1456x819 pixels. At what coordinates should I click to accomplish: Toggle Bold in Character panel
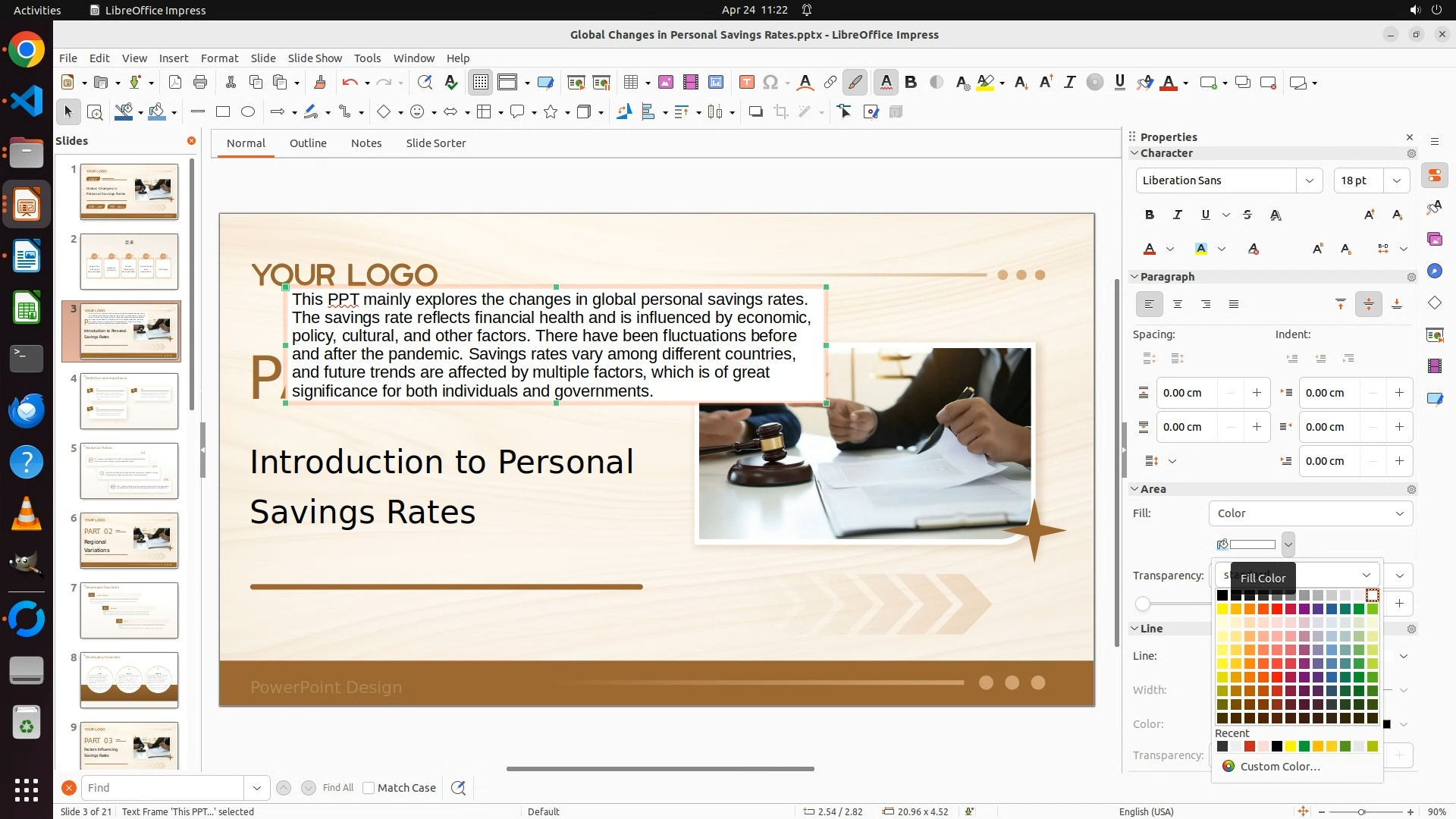(1150, 215)
